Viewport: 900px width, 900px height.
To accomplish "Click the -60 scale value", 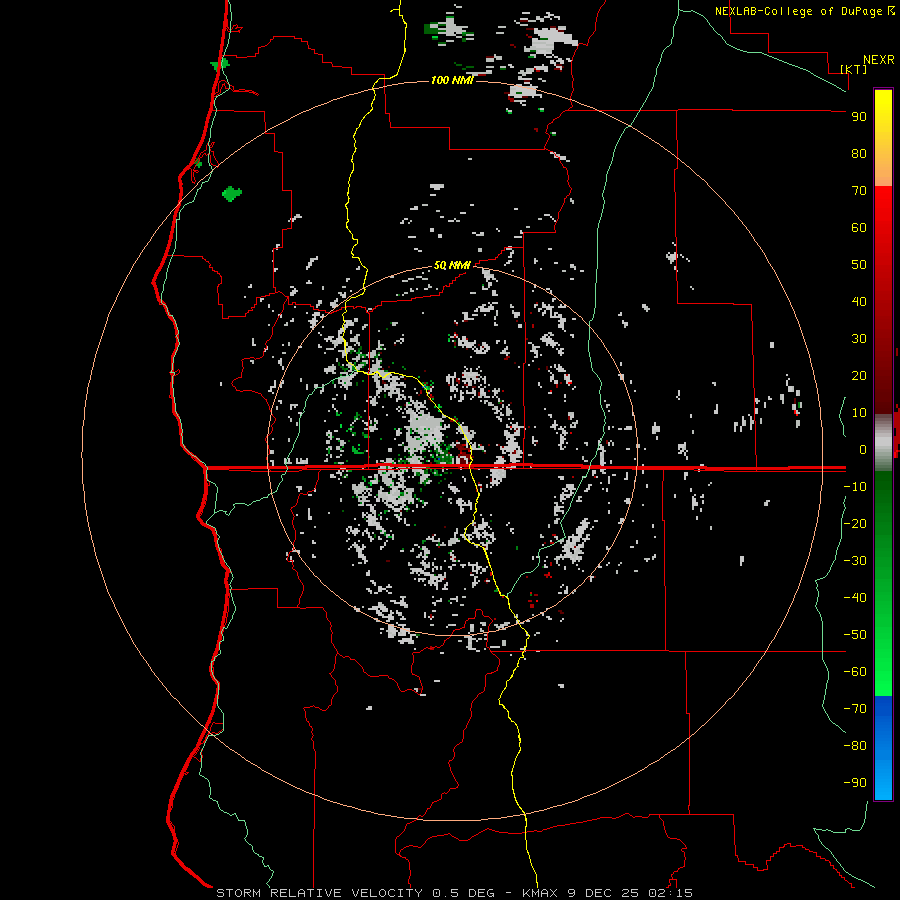I will point(855,672).
